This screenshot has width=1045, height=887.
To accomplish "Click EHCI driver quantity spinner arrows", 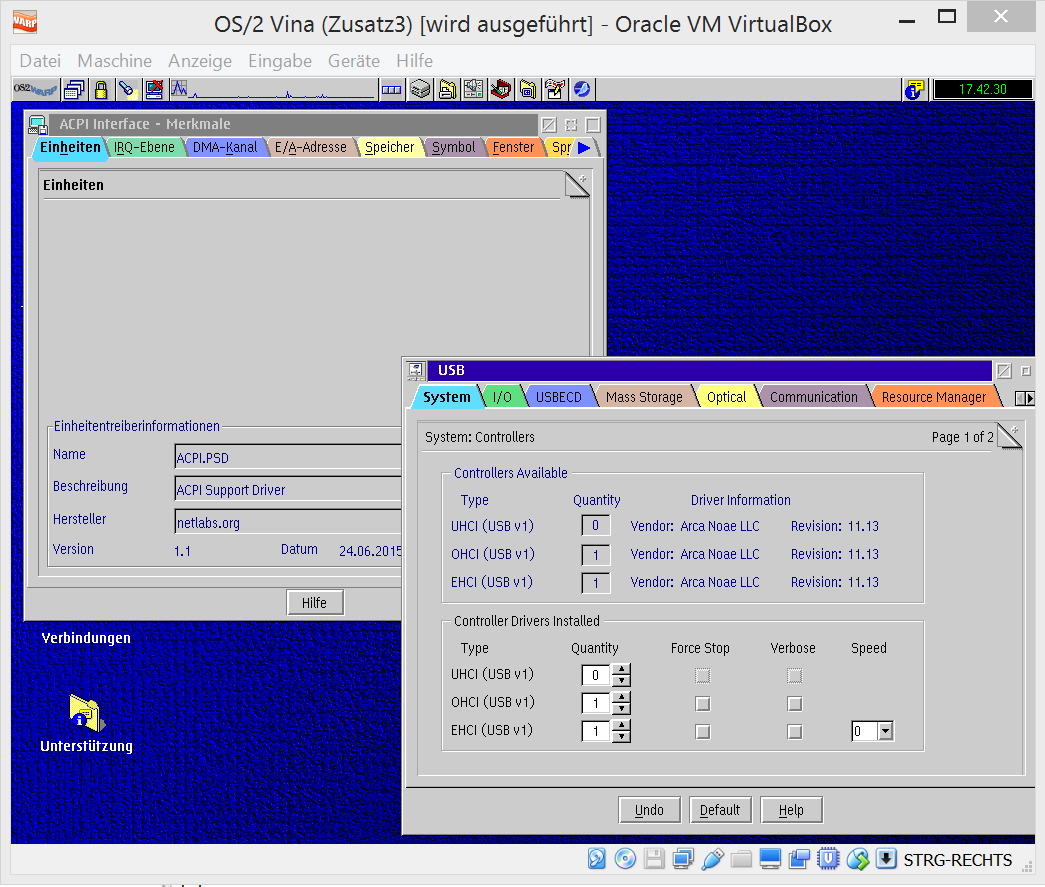I will [x=621, y=731].
